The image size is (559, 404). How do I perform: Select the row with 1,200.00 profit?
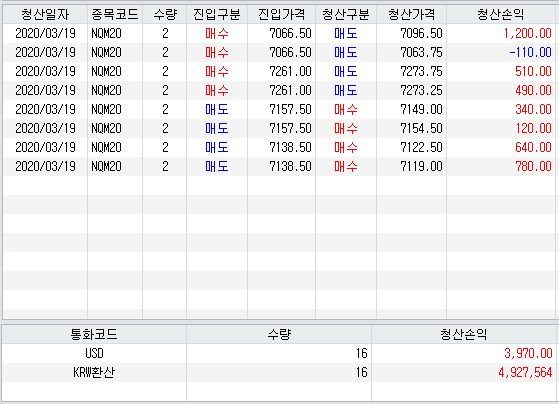coord(279,34)
